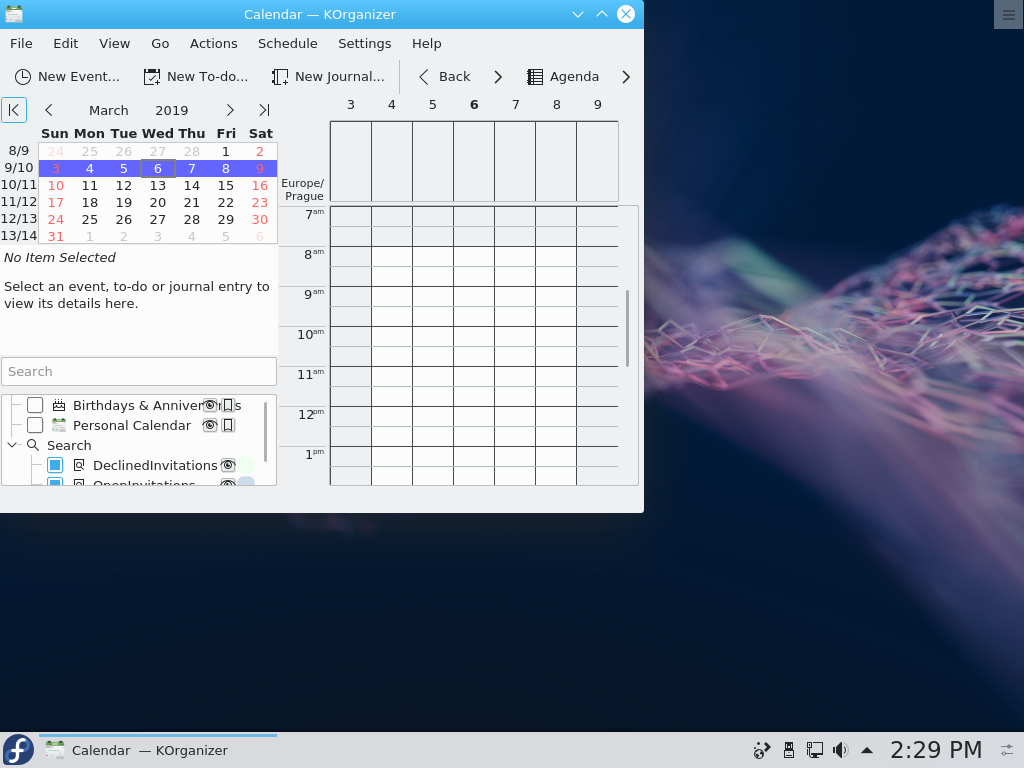This screenshot has width=1024, height=768.
Task: Click the calendar list vertical scrollbar
Action: tap(265, 432)
